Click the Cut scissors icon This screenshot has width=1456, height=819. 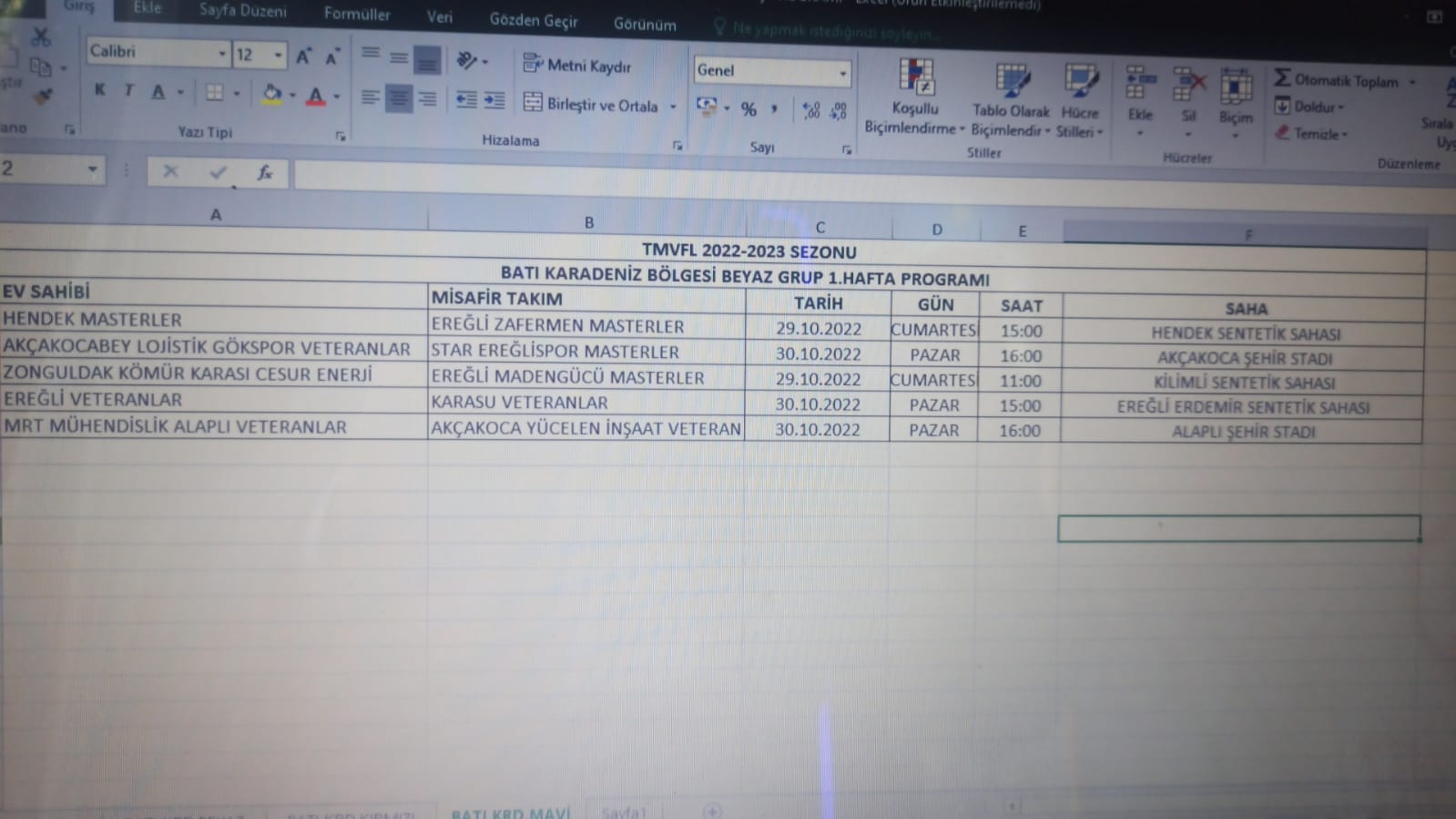tap(40, 37)
